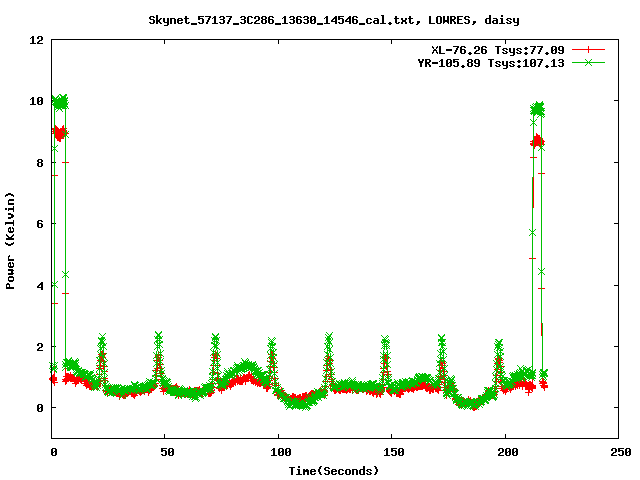Click x-axis tick label '100'
Image resolution: width=640 pixels, height=480 pixels.
coord(281,452)
